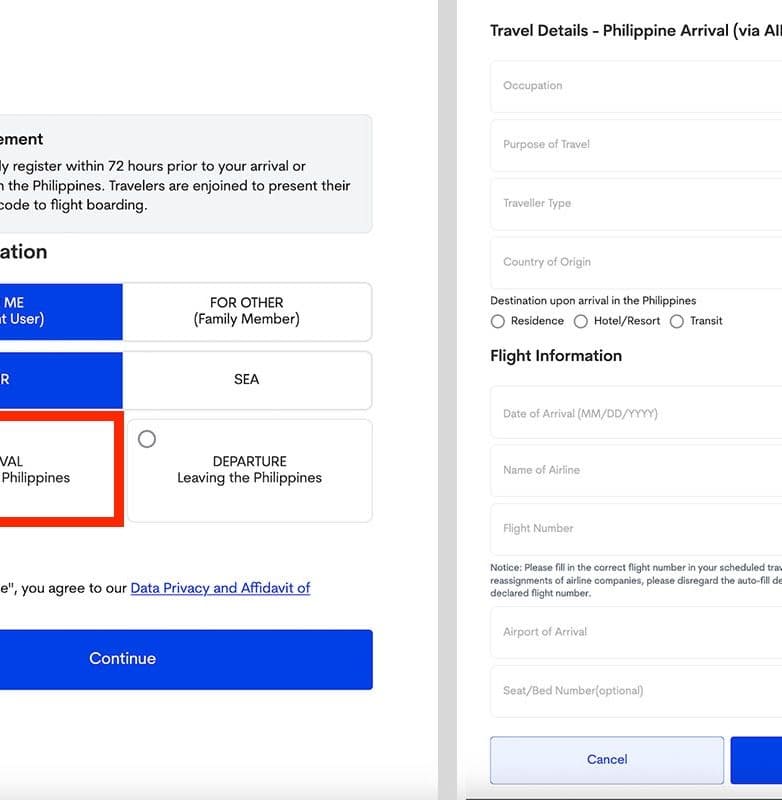Click the Occupation field

point(636,86)
